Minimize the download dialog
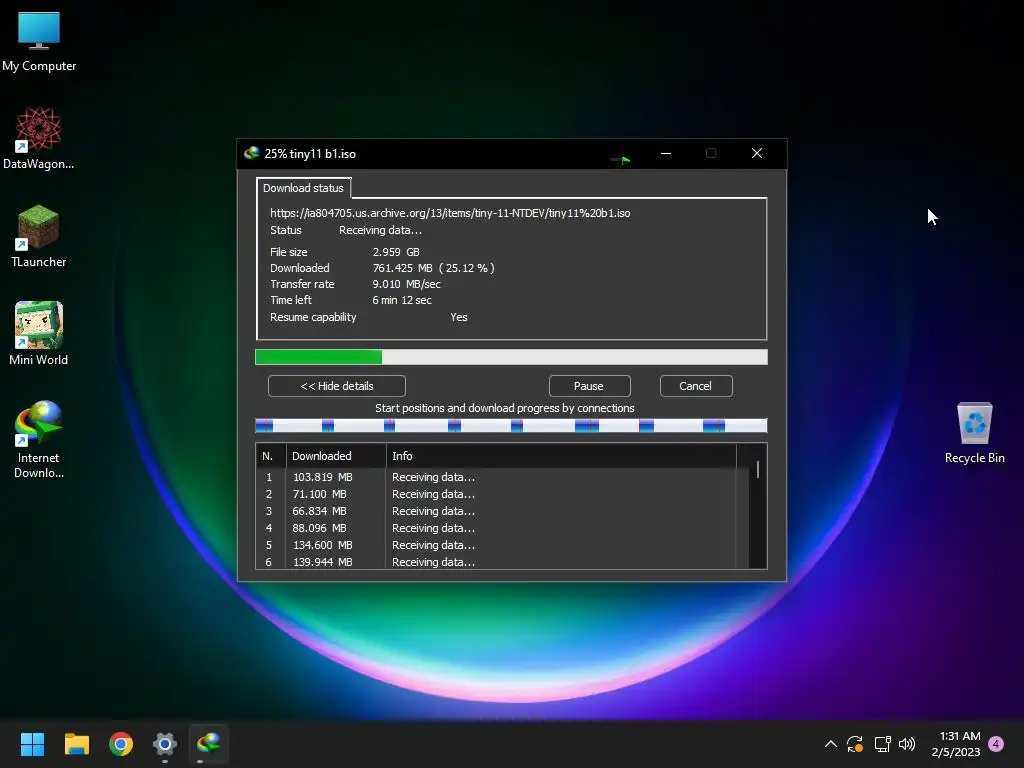1024x768 pixels. point(666,153)
